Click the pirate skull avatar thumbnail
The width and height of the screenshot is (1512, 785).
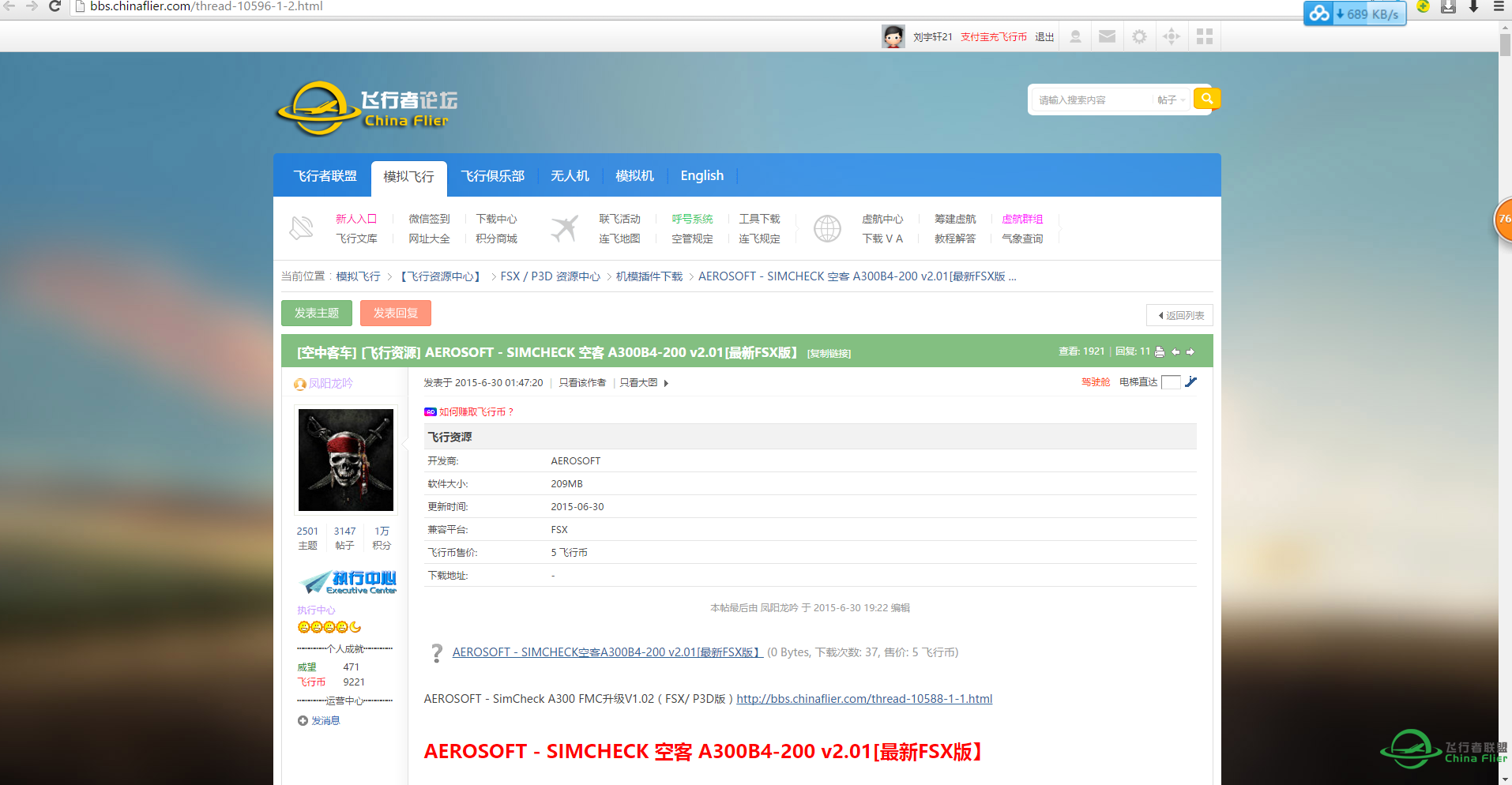pyautogui.click(x=346, y=460)
